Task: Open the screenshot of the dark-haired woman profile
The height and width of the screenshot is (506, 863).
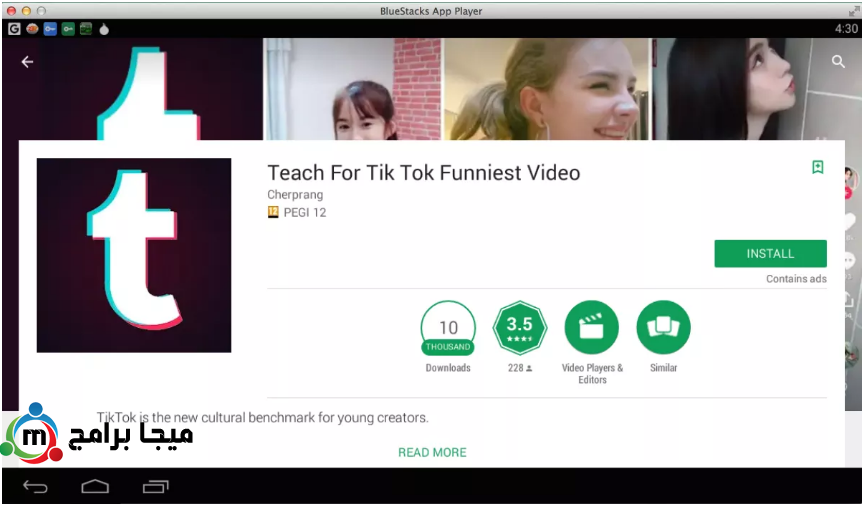Action: click(x=757, y=89)
